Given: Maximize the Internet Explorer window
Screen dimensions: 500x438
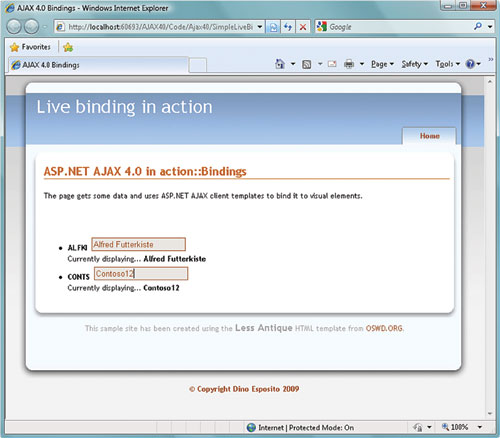Looking at the screenshot, I should click(x=463, y=6).
